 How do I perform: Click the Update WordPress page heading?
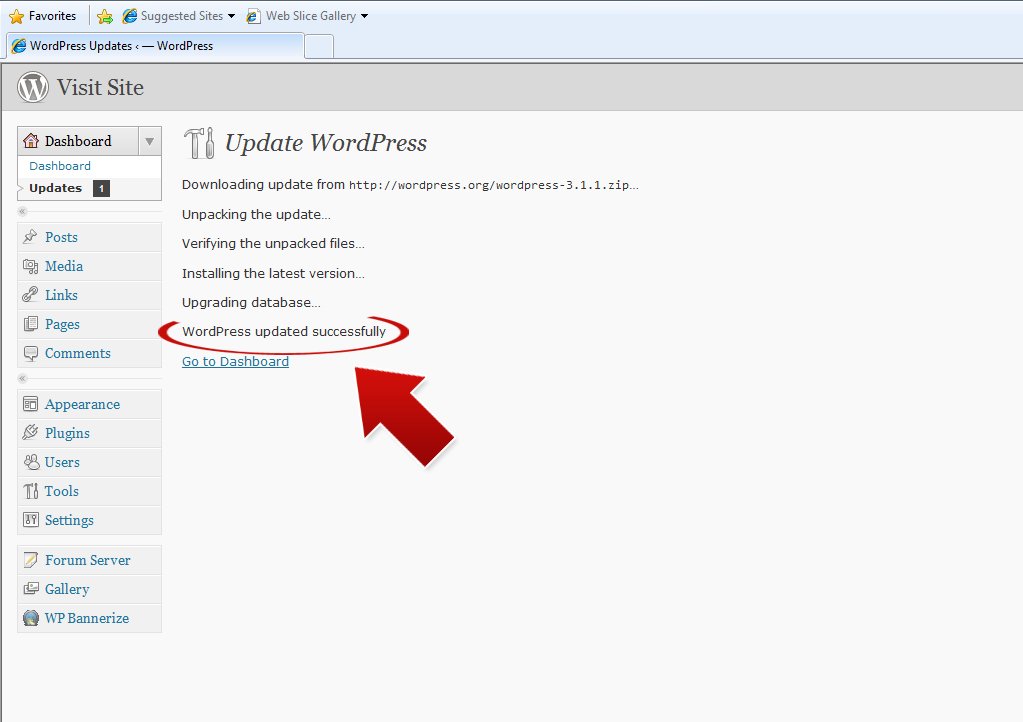[326, 143]
